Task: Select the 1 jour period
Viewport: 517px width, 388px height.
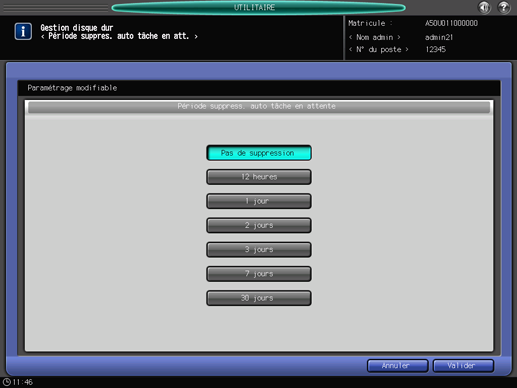Action: point(259,201)
